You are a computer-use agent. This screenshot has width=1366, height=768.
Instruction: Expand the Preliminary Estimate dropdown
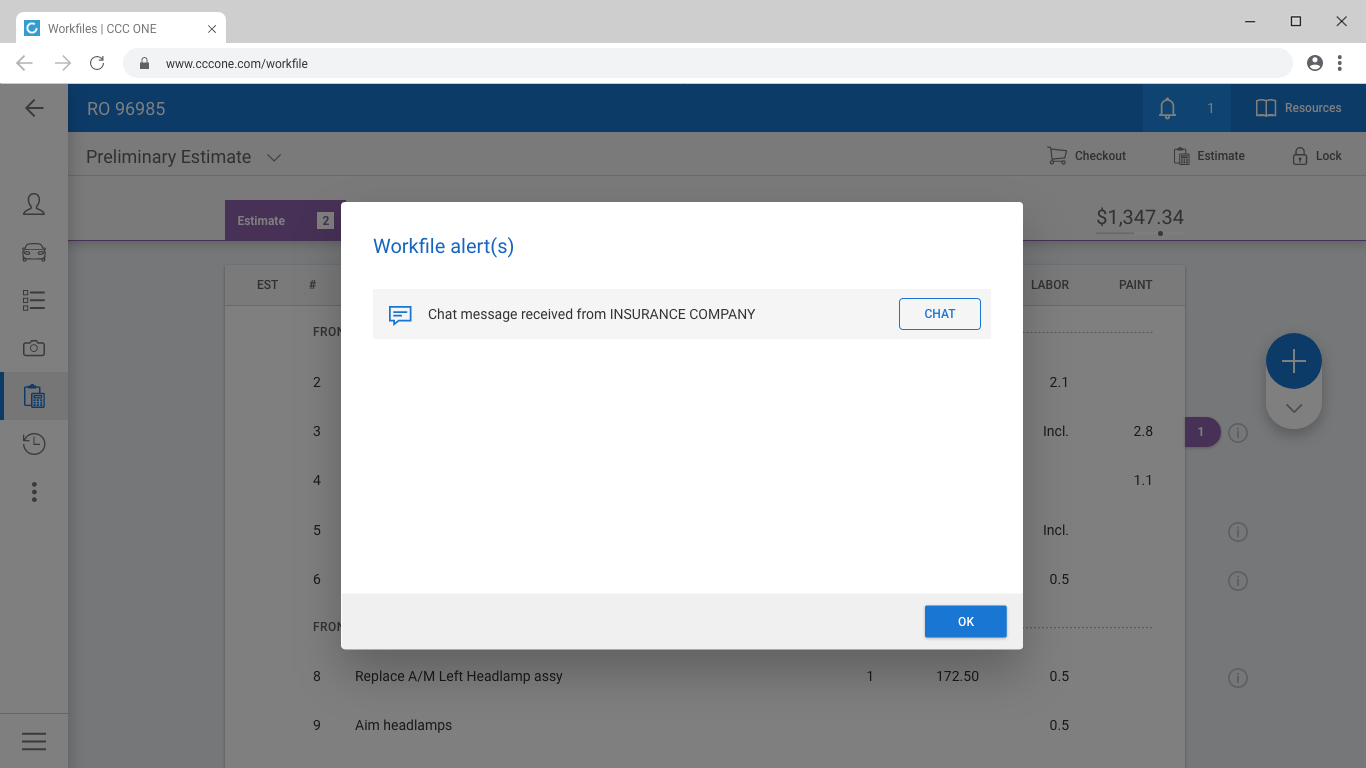pyautogui.click(x=274, y=158)
